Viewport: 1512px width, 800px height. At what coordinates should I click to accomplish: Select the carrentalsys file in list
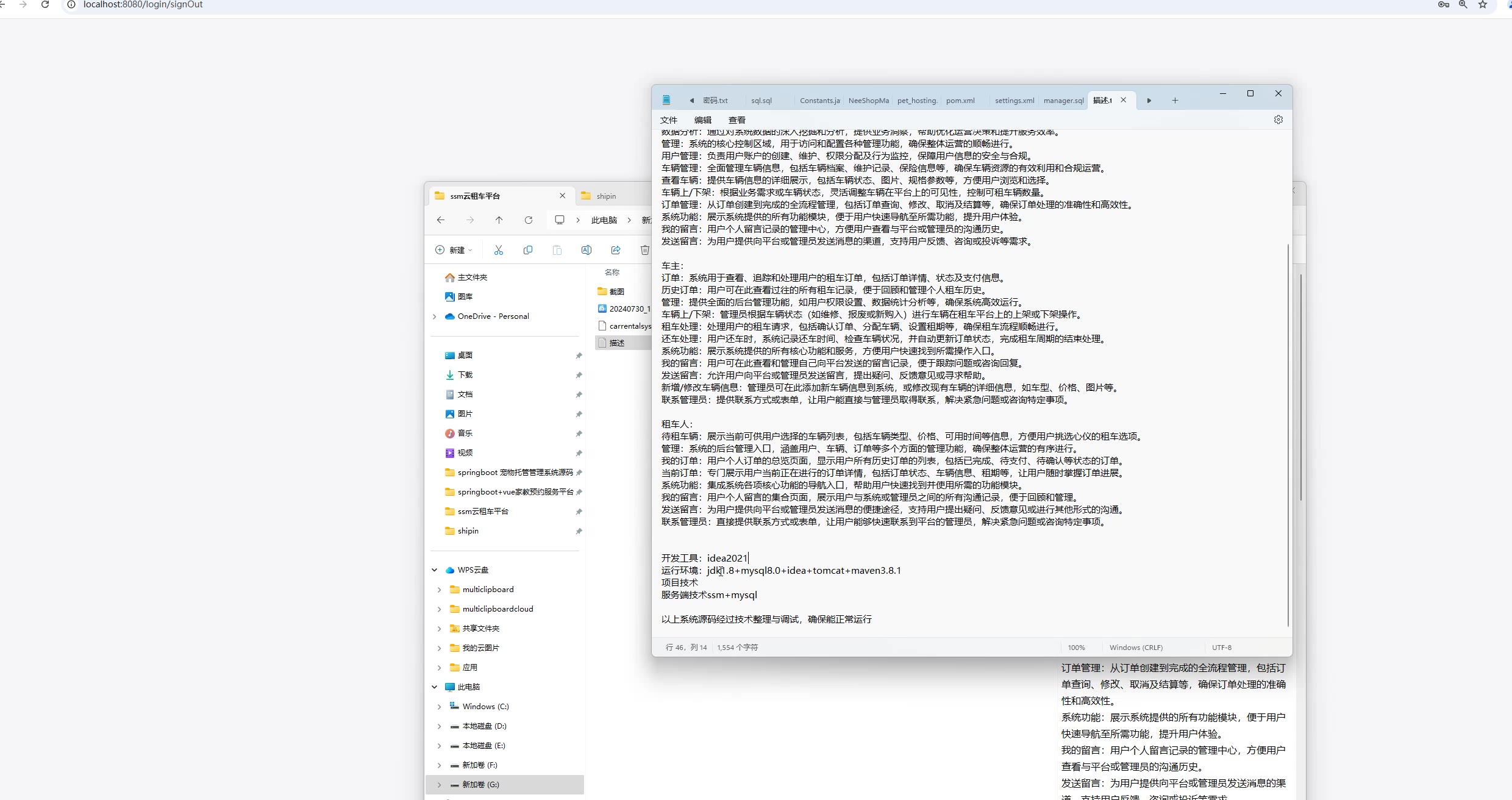[630, 326]
